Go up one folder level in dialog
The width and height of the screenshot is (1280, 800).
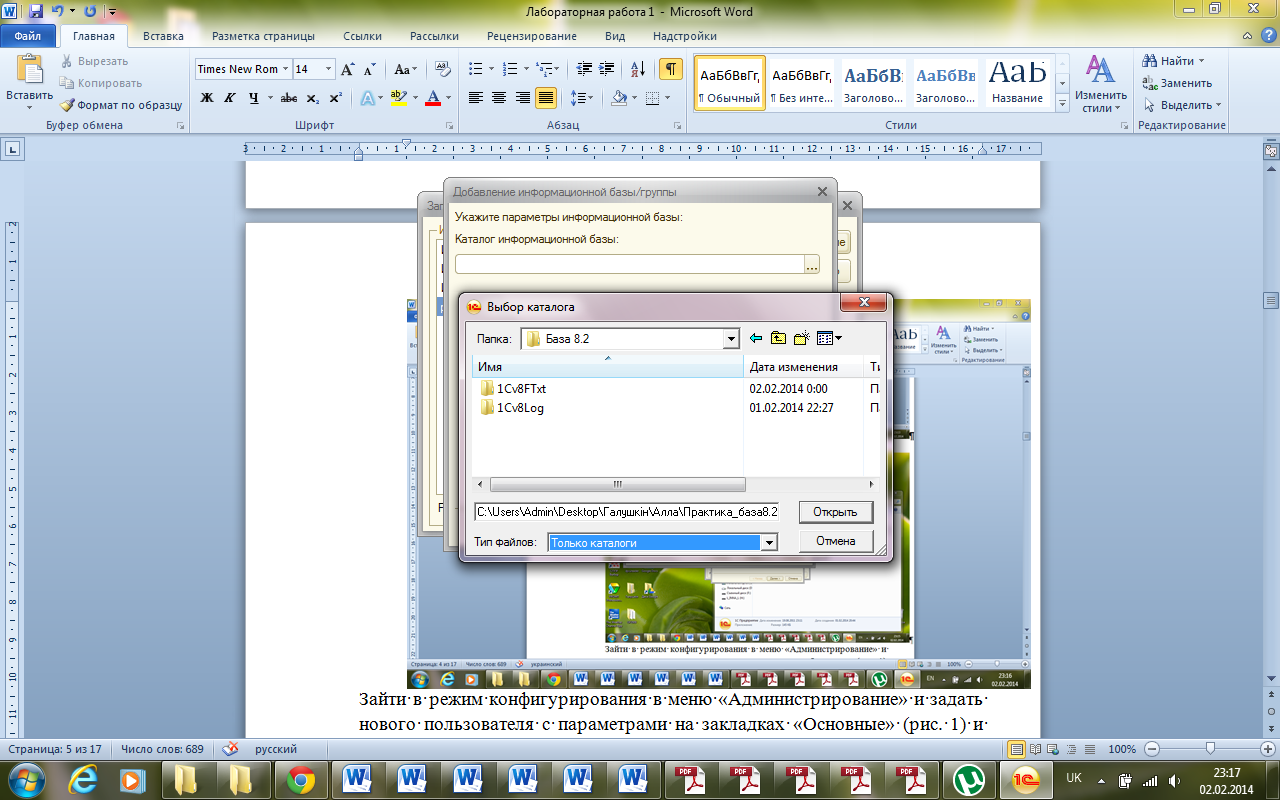click(x=778, y=339)
